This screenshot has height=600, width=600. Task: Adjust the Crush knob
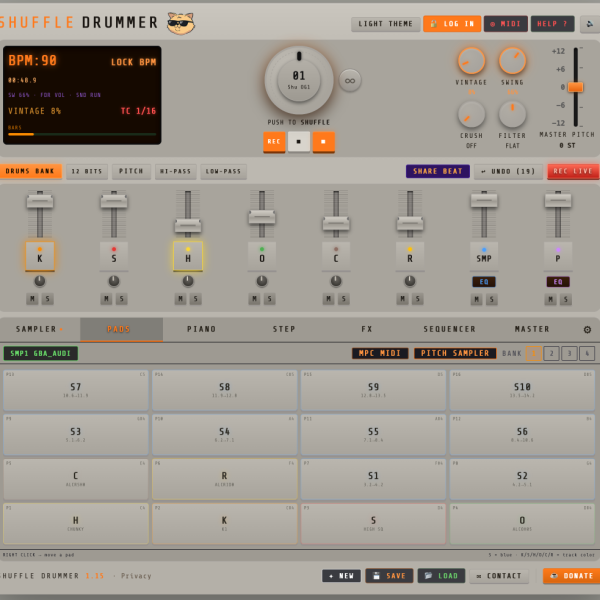pyautogui.click(x=471, y=114)
